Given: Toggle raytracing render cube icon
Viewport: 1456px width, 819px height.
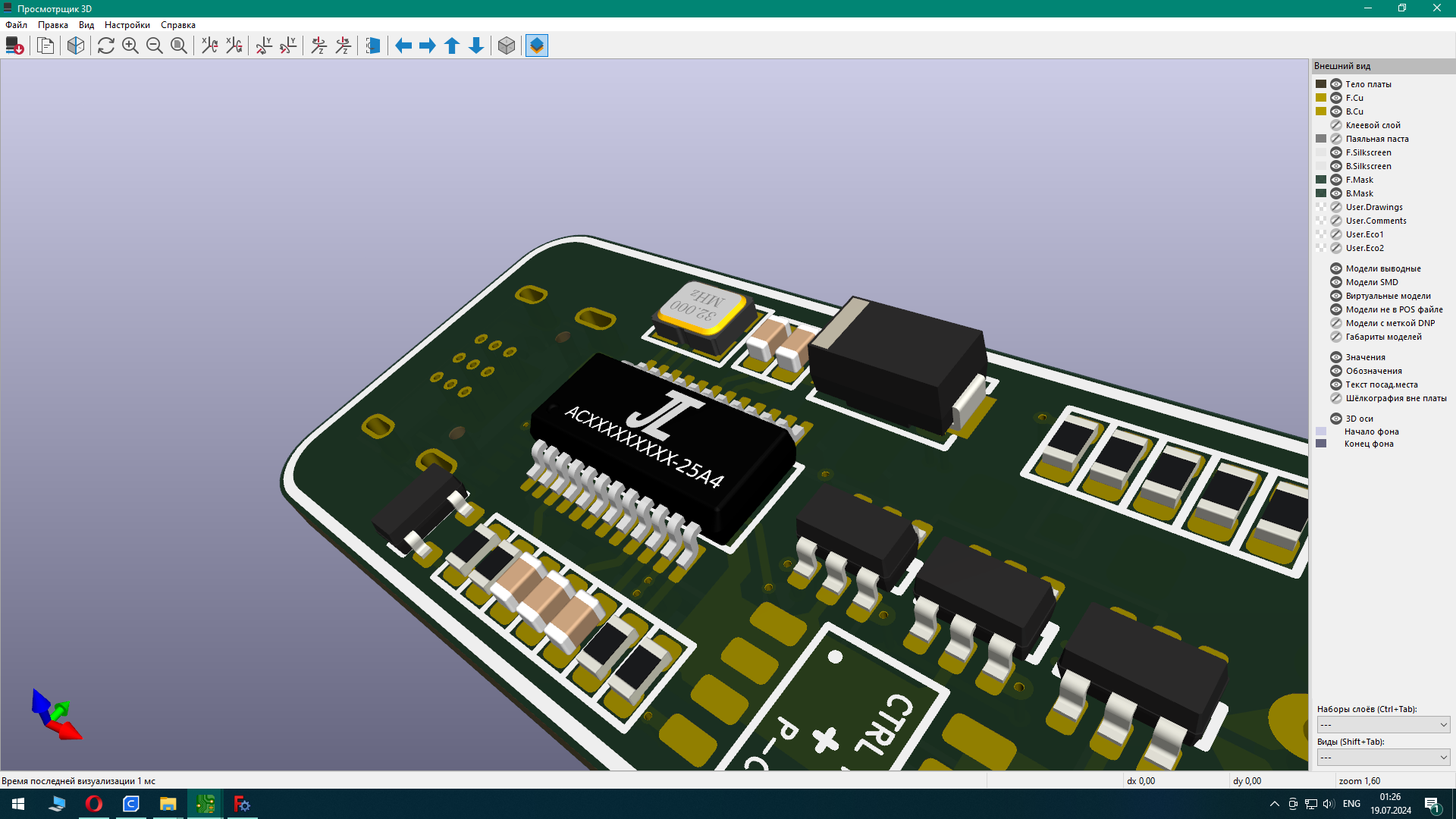Looking at the screenshot, I should [x=76, y=45].
